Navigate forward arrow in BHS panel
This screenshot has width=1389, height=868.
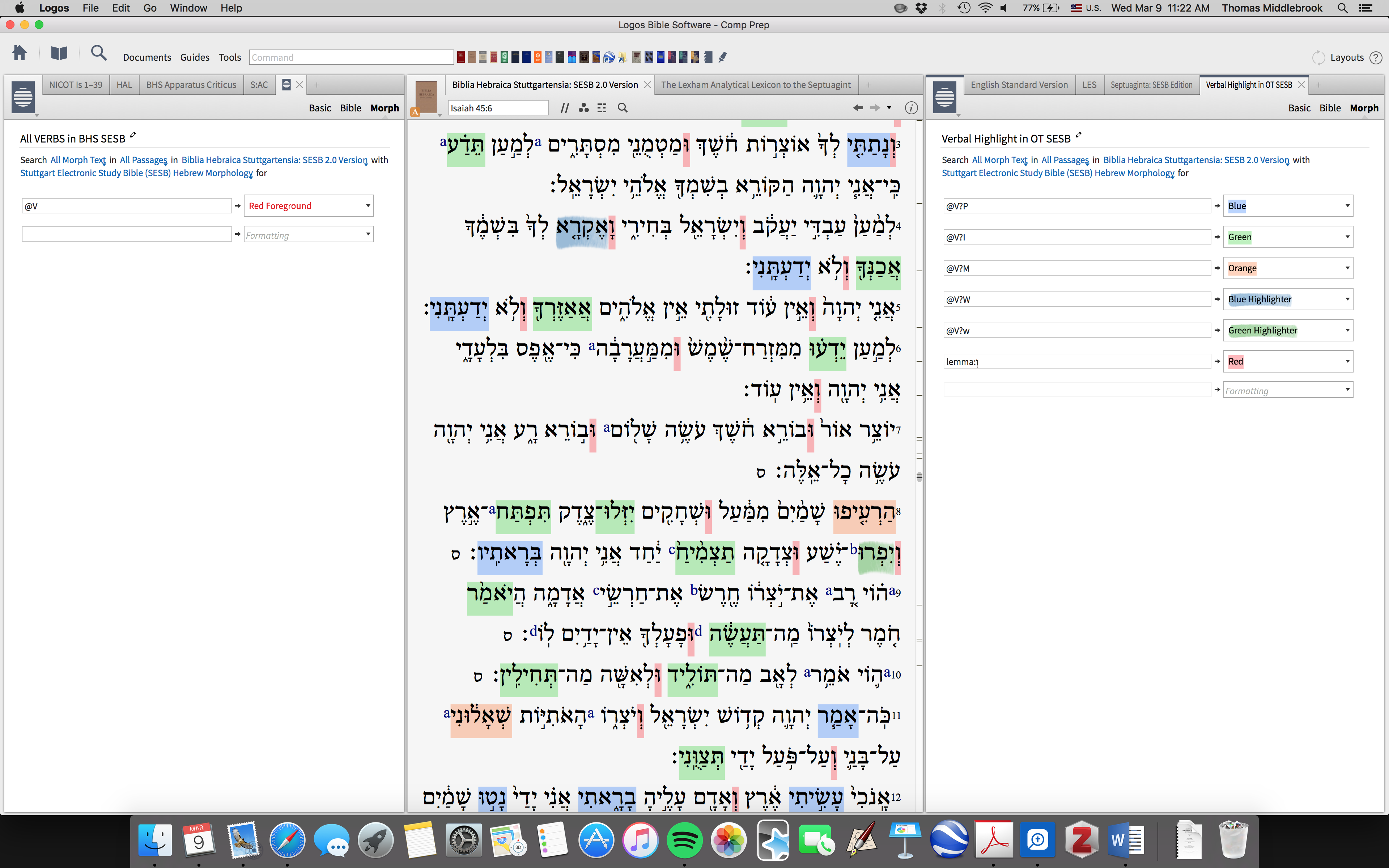[875, 108]
